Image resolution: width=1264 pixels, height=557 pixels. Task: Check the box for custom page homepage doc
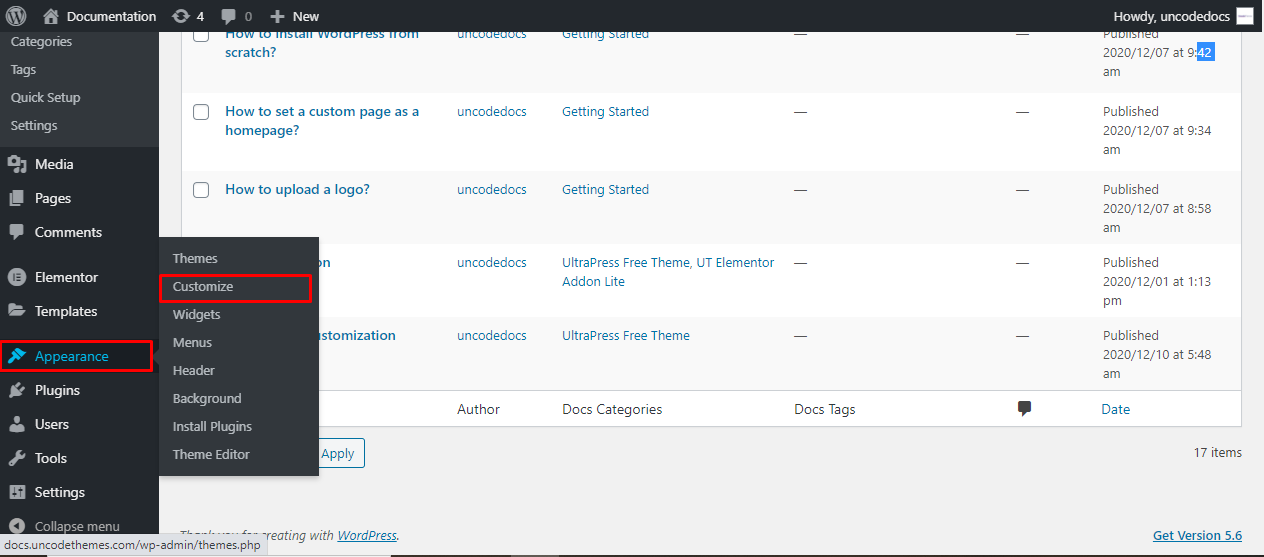pos(201,112)
